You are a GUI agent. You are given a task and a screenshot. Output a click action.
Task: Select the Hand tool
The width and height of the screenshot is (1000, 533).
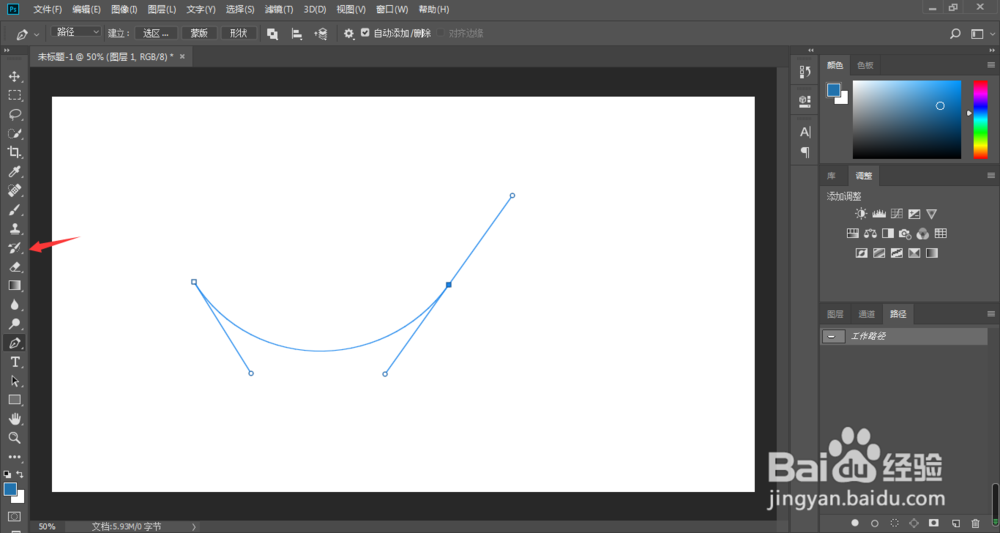point(15,419)
